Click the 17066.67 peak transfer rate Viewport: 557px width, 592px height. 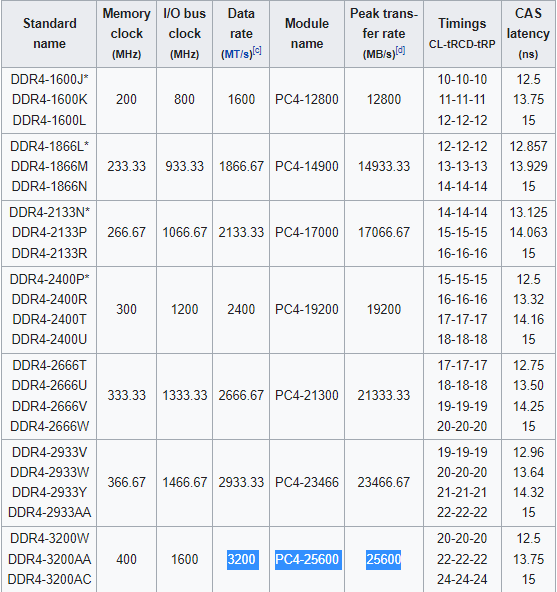[x=384, y=233]
